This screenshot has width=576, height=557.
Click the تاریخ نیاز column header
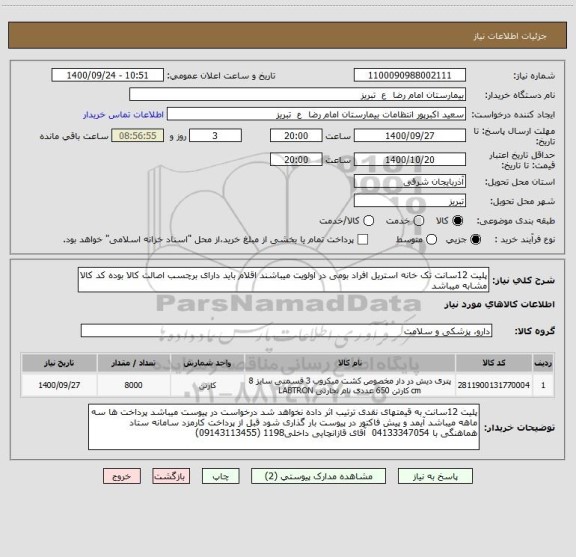coord(59,363)
